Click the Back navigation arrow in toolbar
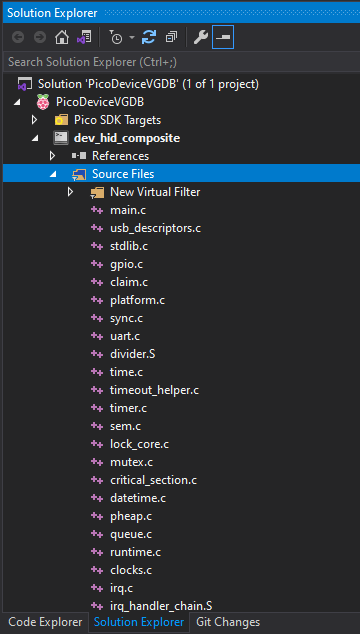 click(18, 38)
